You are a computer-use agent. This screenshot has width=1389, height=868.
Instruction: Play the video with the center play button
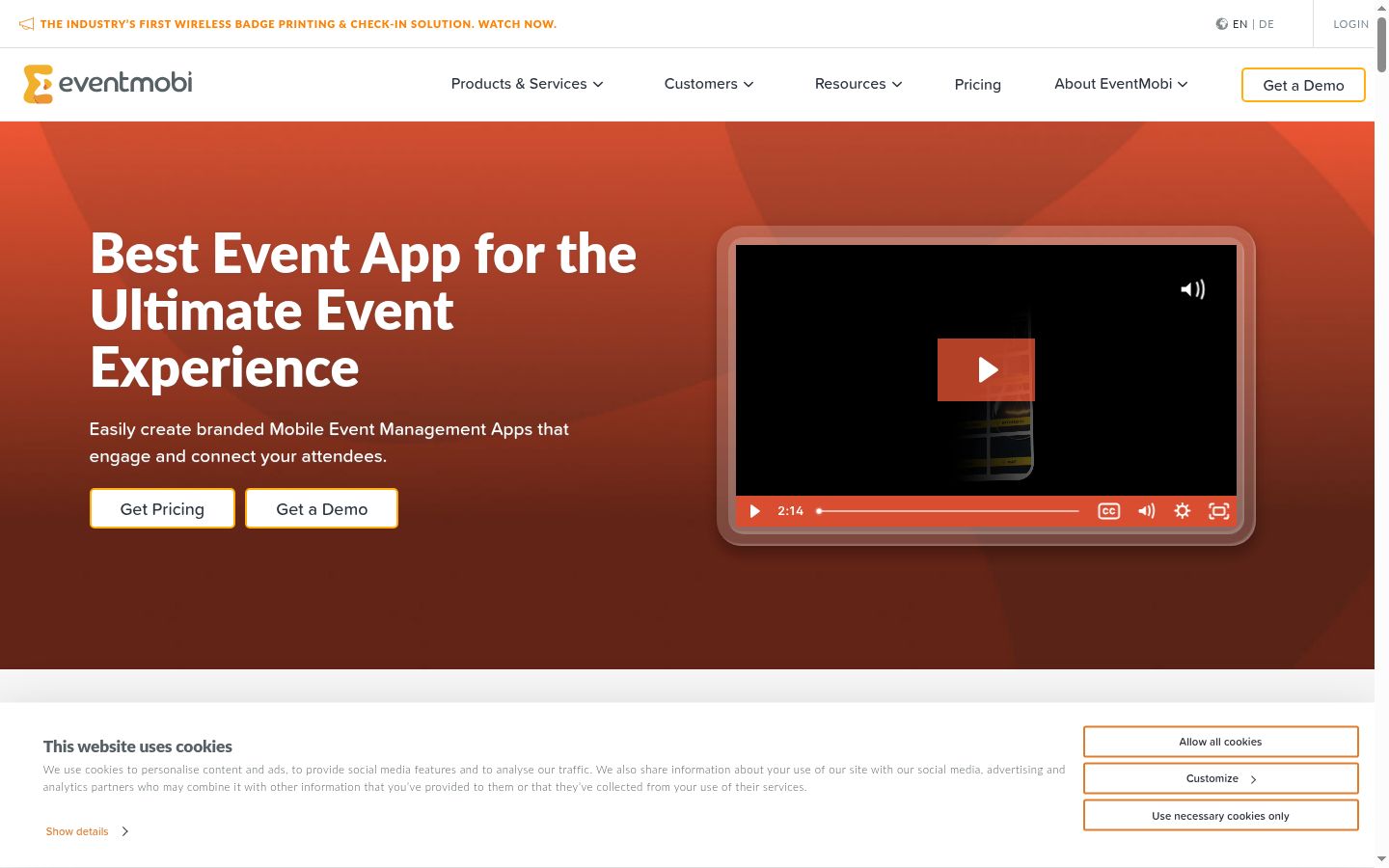(986, 369)
